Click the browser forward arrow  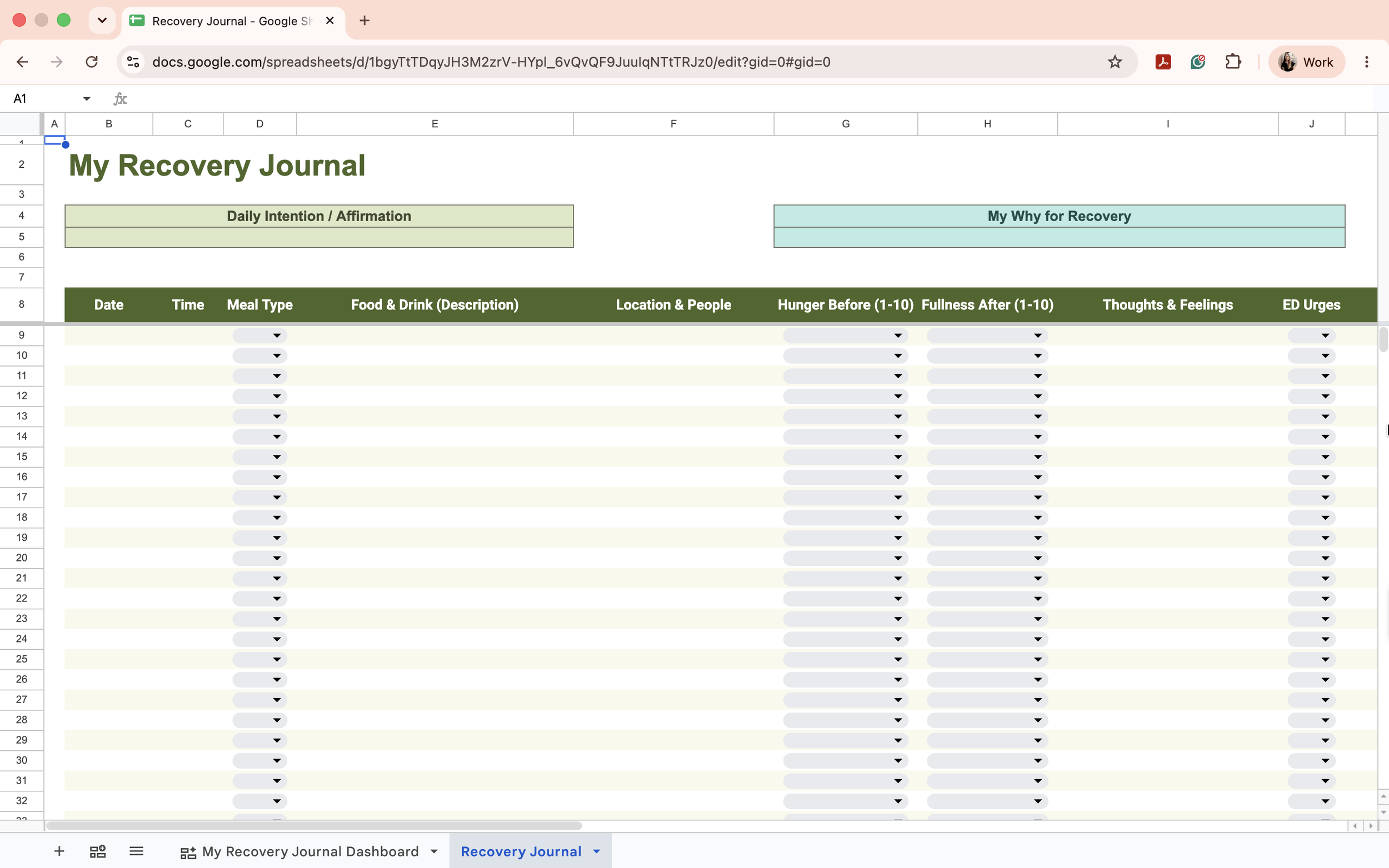point(57,62)
